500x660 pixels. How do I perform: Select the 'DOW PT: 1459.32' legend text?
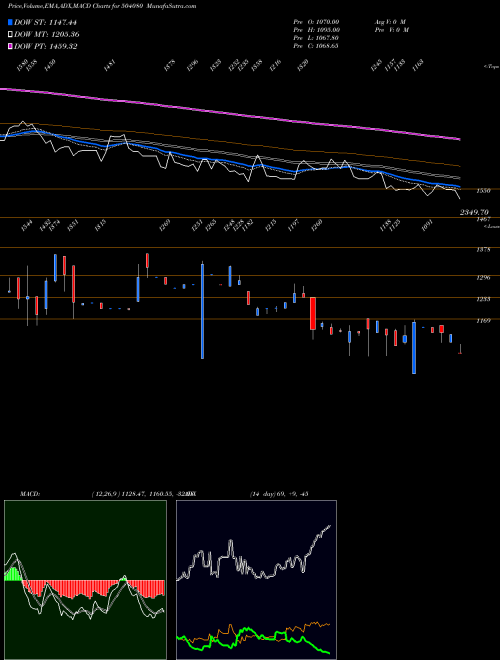point(45,47)
